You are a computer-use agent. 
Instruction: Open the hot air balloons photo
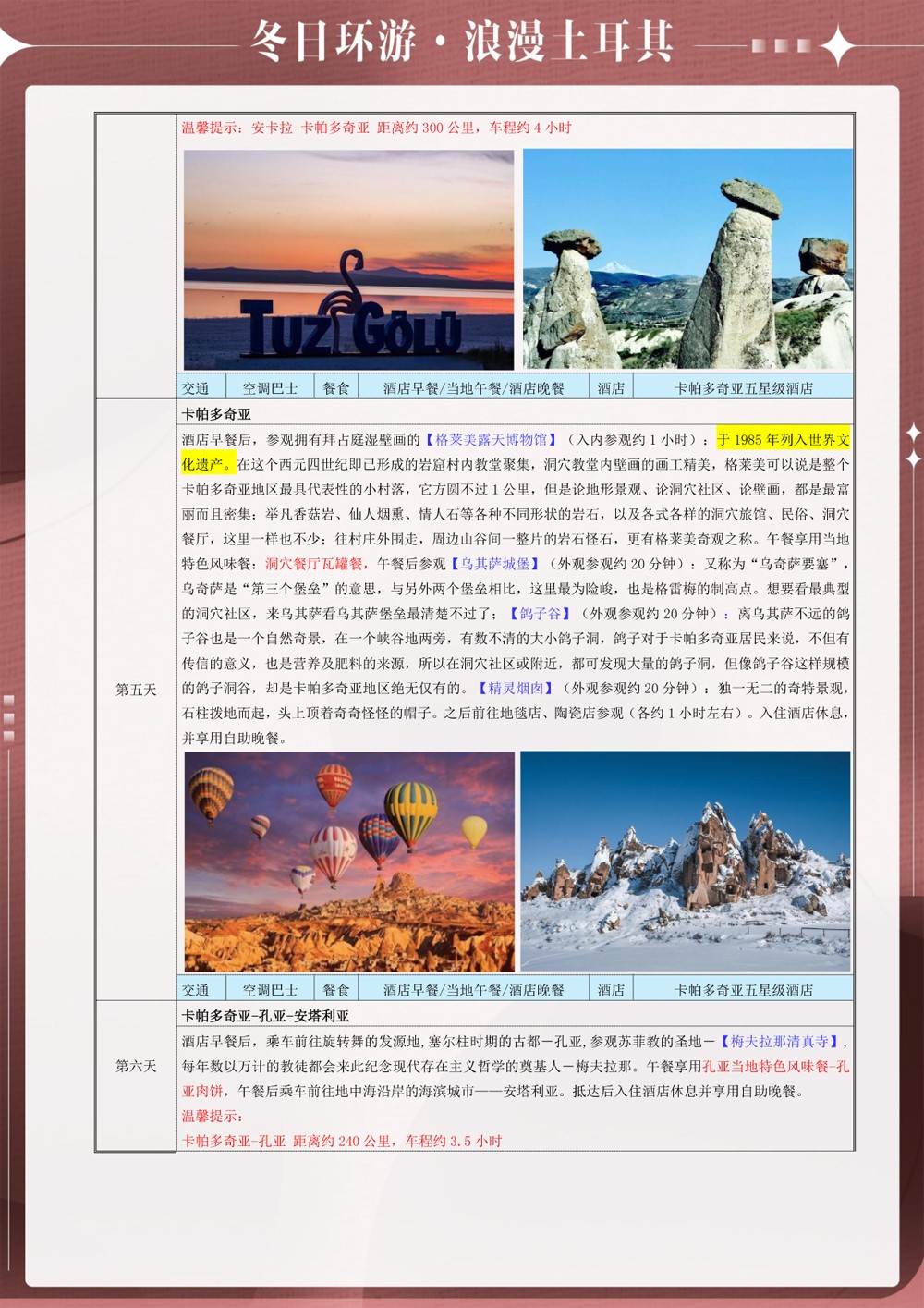349,862
